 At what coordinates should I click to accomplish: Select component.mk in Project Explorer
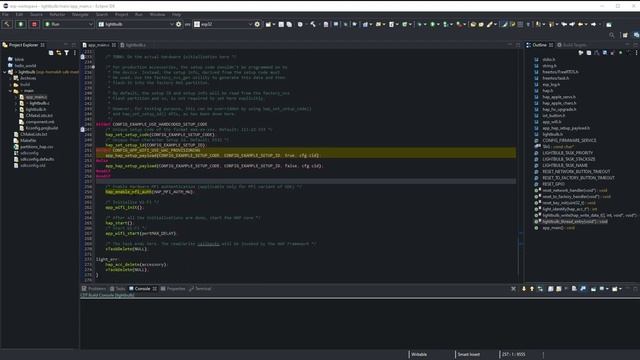pos(40,122)
